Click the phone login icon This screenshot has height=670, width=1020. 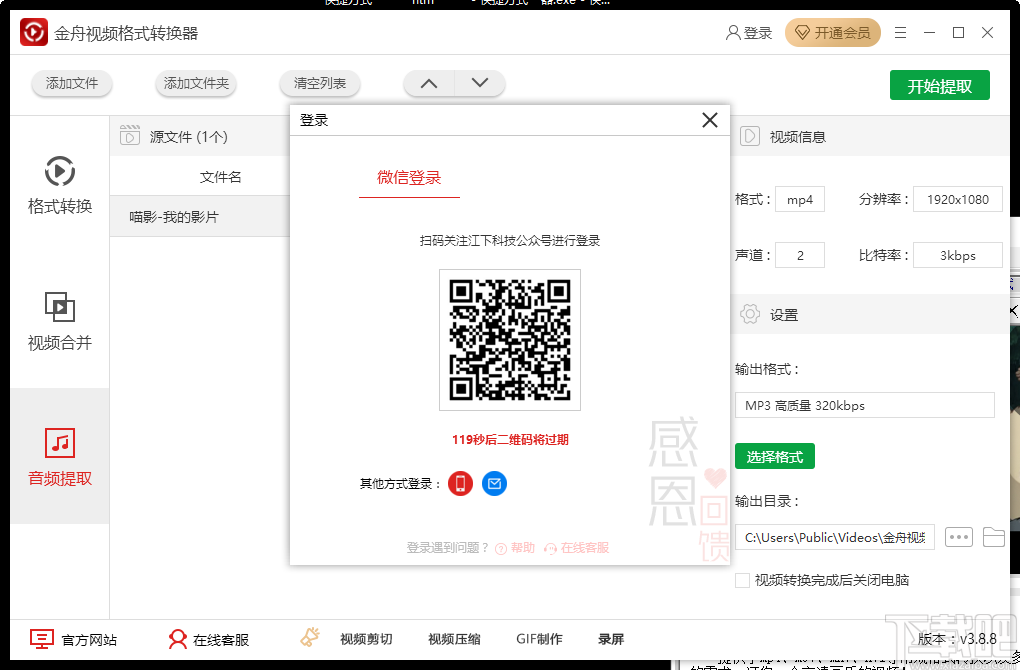tap(459, 483)
